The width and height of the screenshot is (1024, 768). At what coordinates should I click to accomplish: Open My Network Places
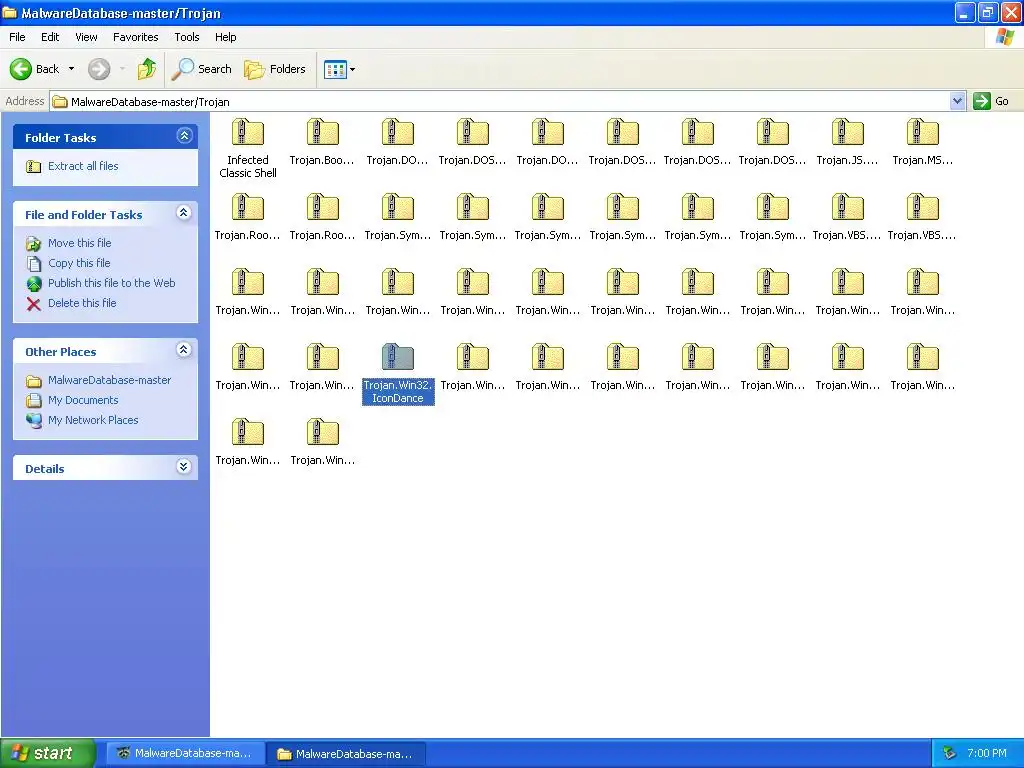(x=93, y=420)
